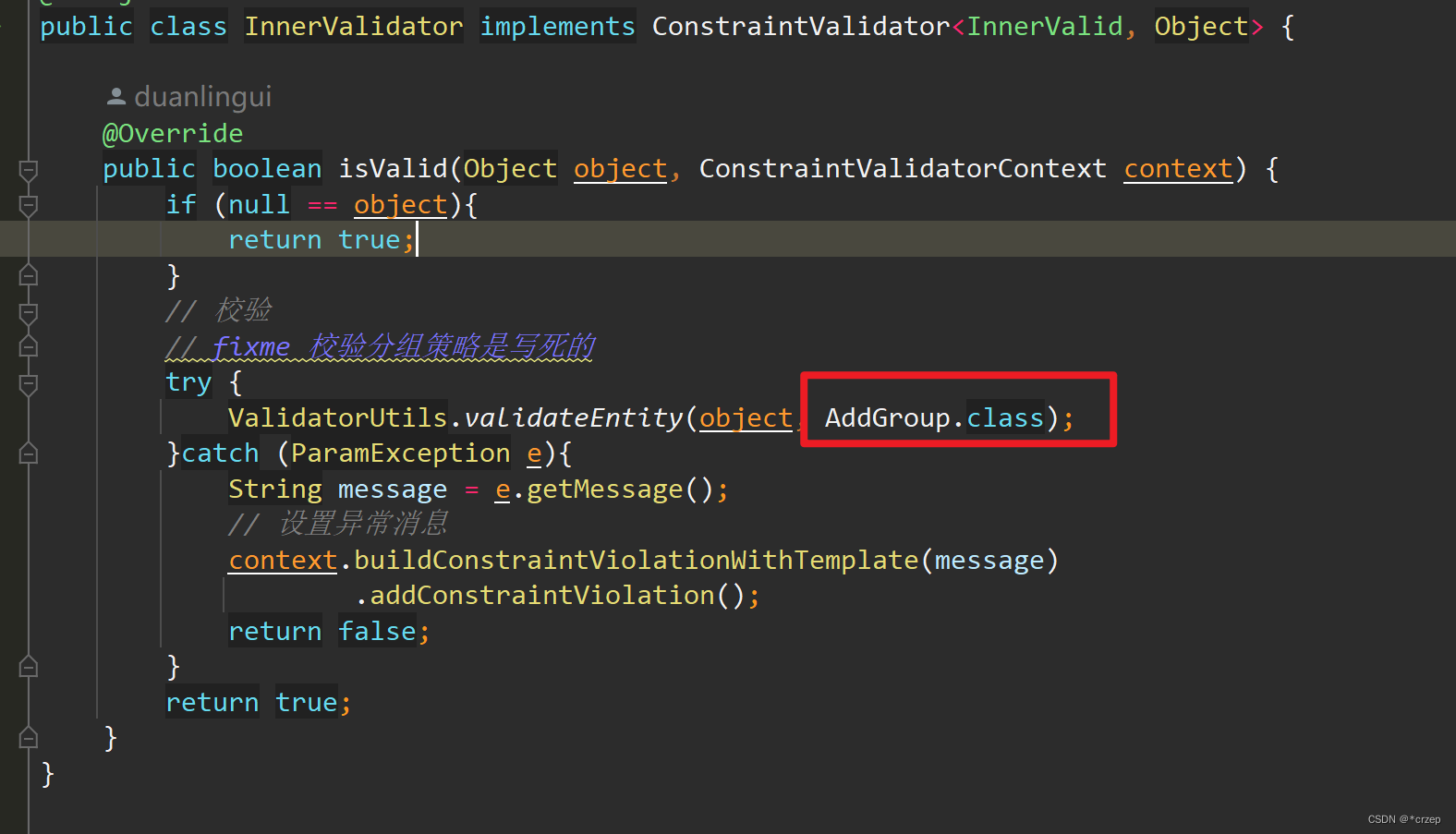
Task: Collapse the try block fold marker
Action: [29, 383]
